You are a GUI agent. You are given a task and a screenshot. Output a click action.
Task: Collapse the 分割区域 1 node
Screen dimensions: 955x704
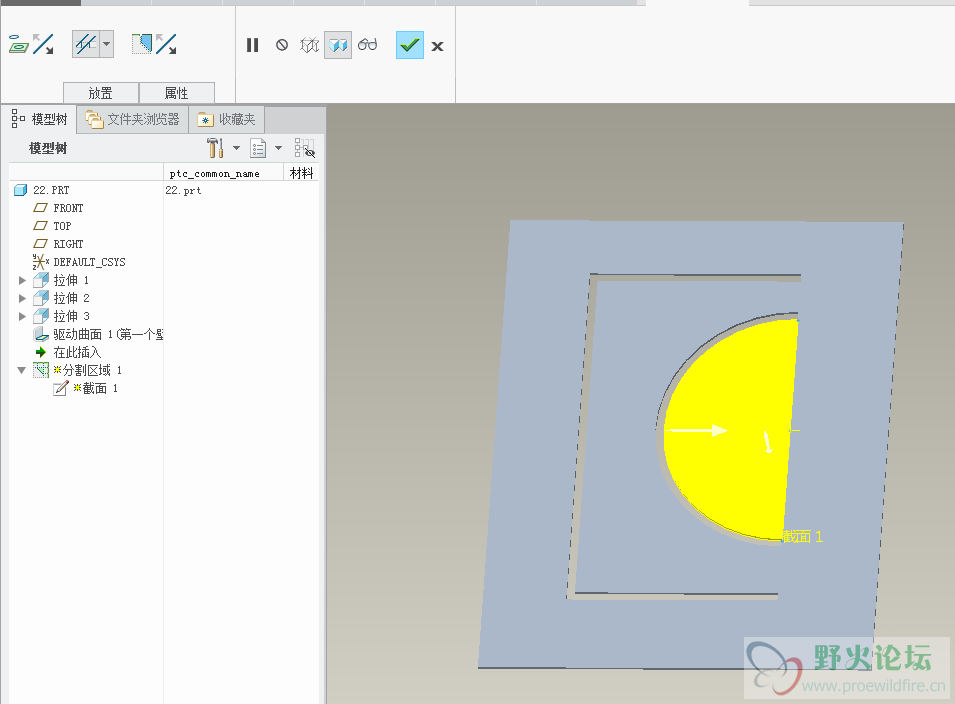(22, 370)
